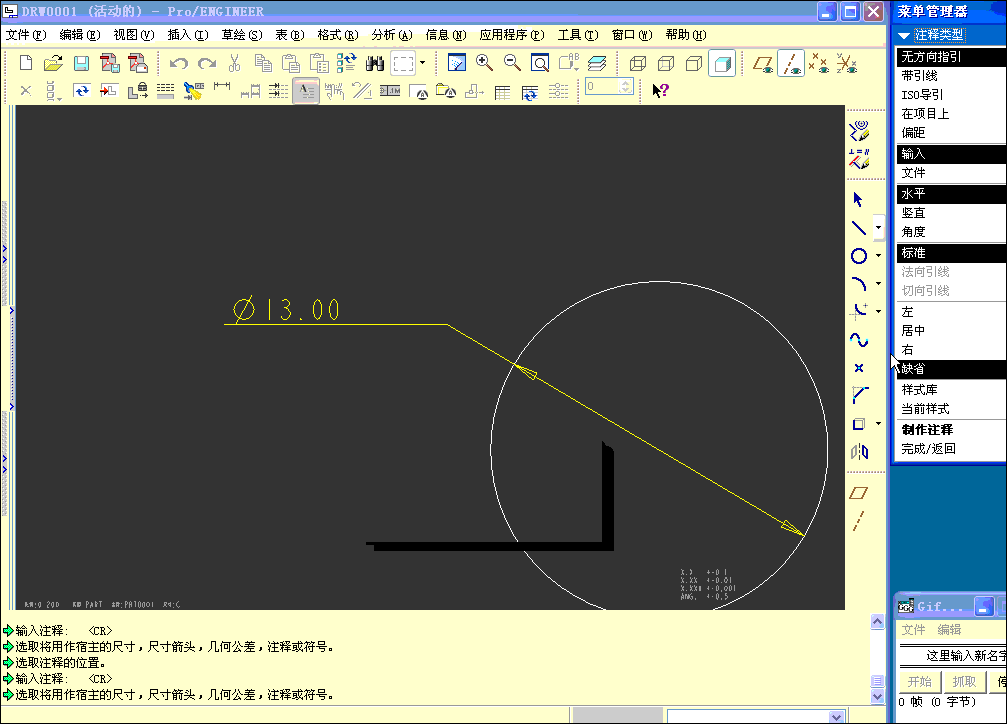This screenshot has width=1007, height=724.
Task: Expand the arc tool flyout arrow
Action: pos(878,283)
